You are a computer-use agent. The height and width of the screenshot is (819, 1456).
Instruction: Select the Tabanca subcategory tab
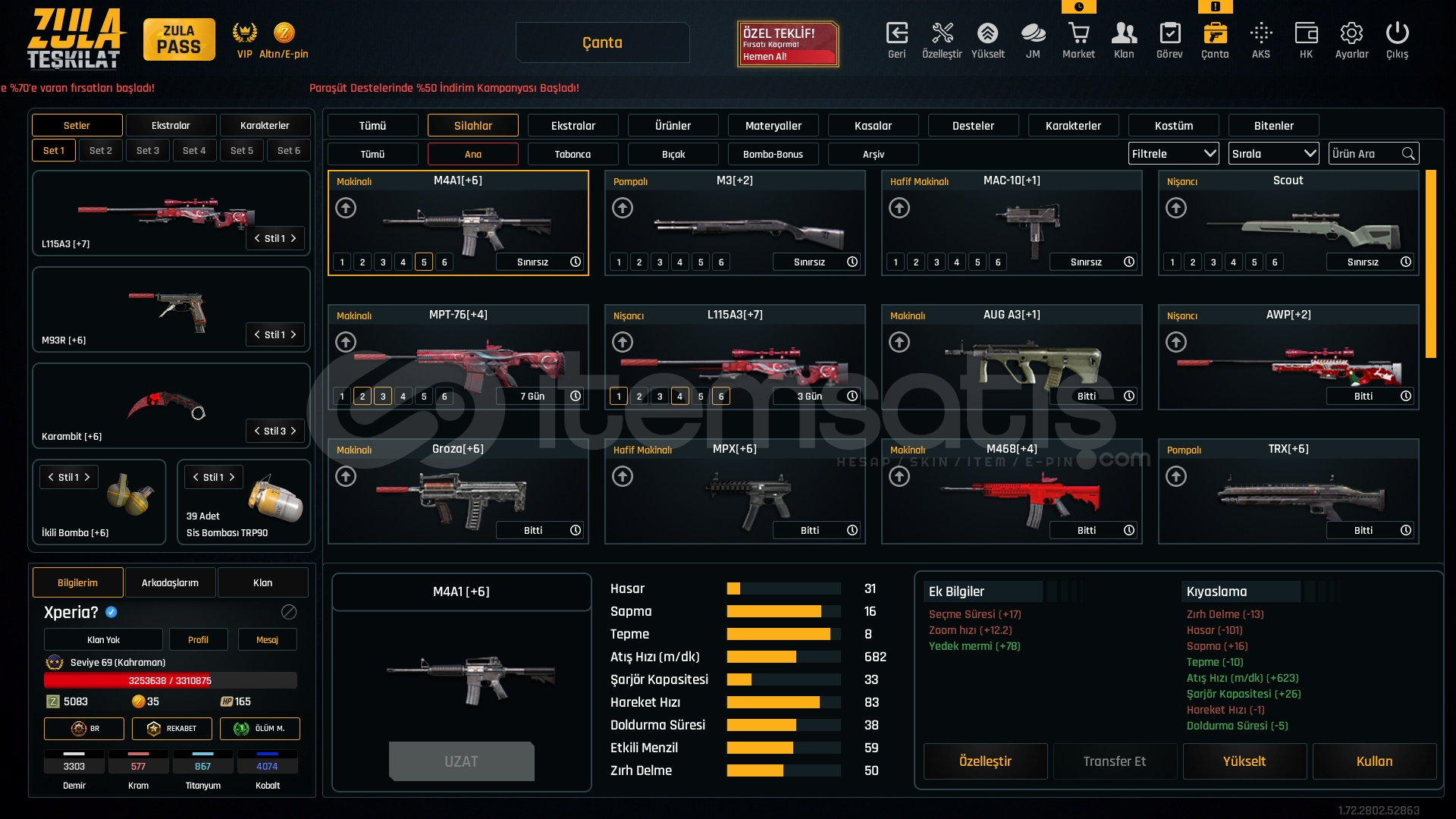[x=573, y=154]
